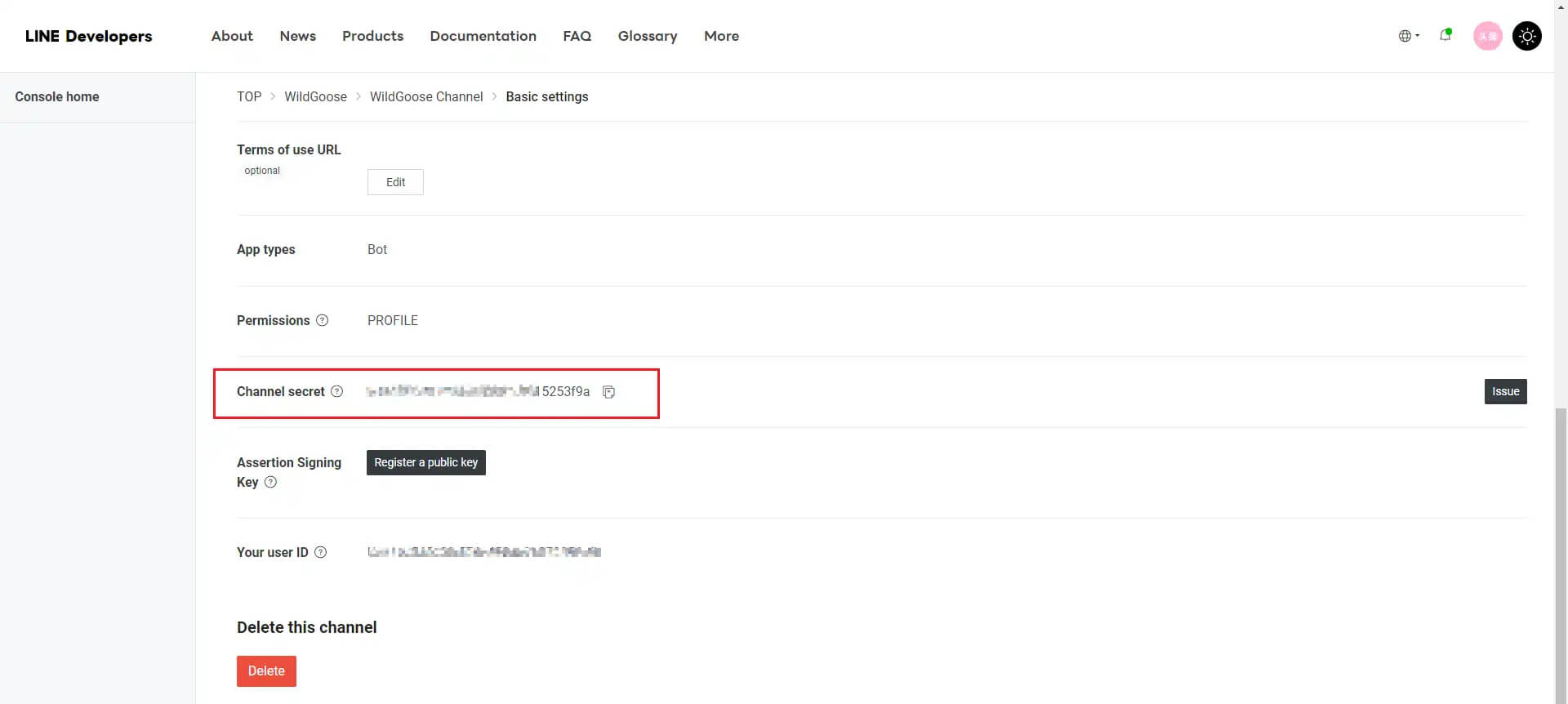This screenshot has width=1568, height=704.
Task: Click Register a public key button
Action: click(425, 462)
